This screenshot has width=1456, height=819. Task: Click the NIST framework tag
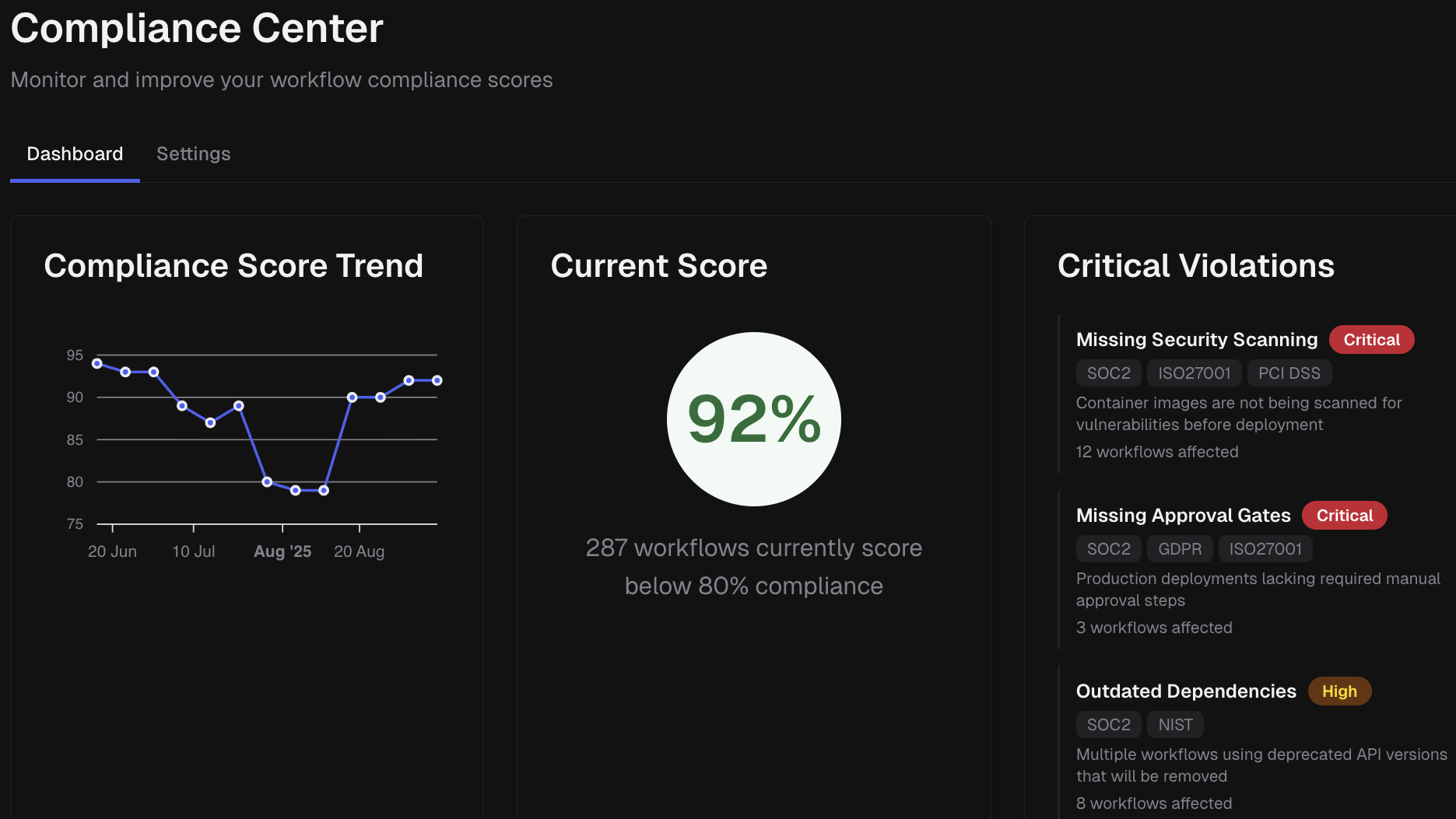pos(1175,725)
